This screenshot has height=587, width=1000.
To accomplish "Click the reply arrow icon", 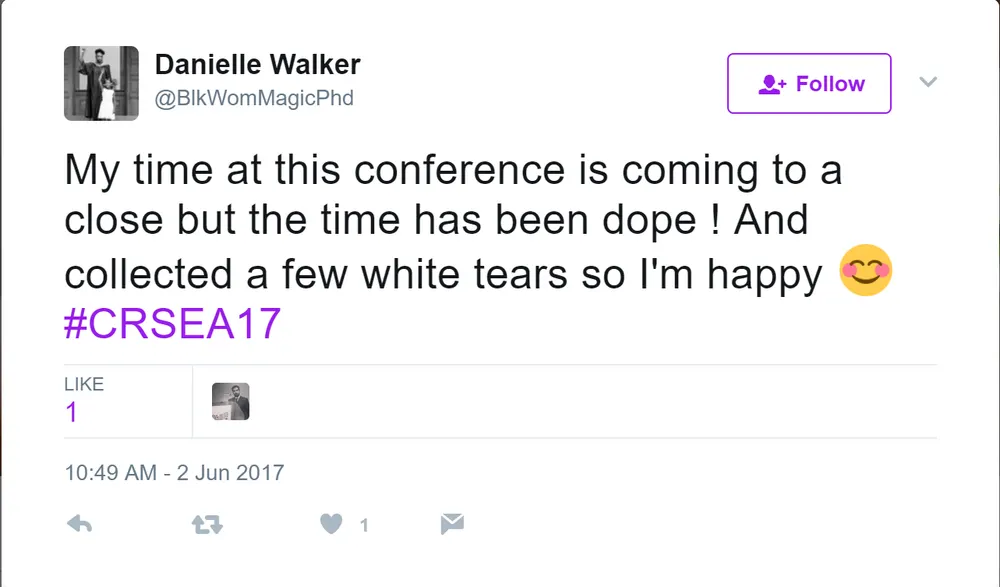I will click(80, 524).
